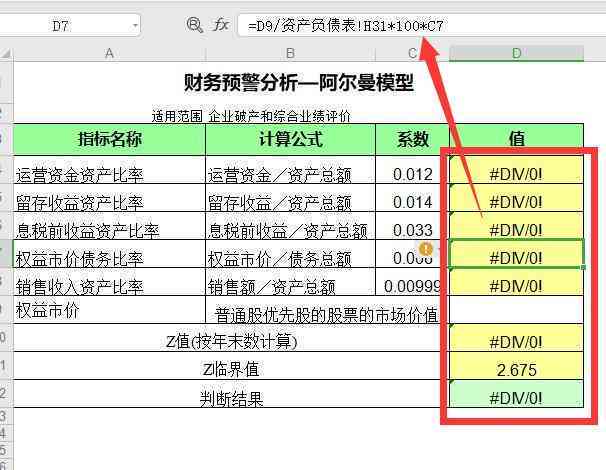
Task: Select title cell 财务预警分析—阿尔曼模型
Action: click(x=298, y=82)
